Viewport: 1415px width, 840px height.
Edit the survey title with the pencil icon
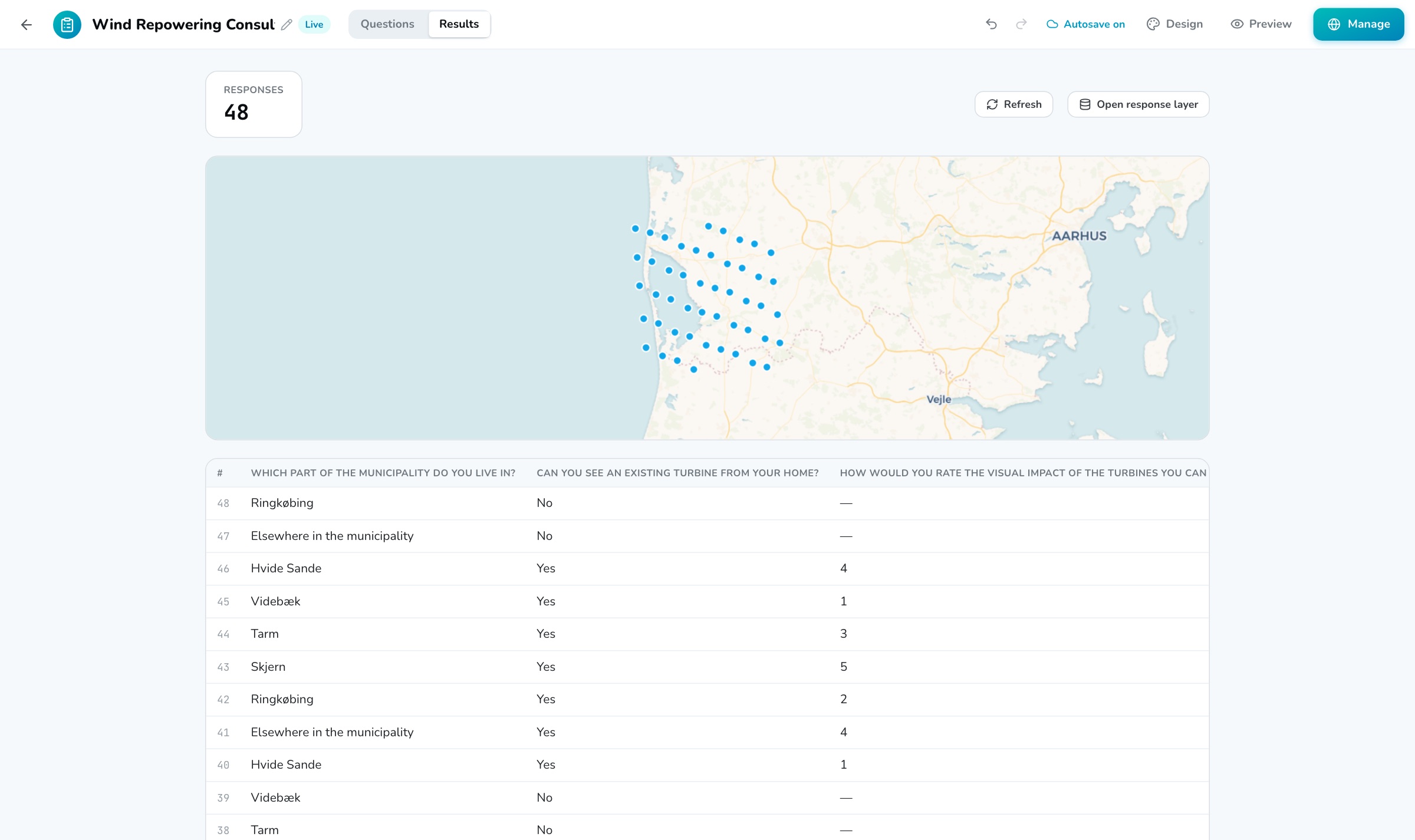(x=287, y=24)
